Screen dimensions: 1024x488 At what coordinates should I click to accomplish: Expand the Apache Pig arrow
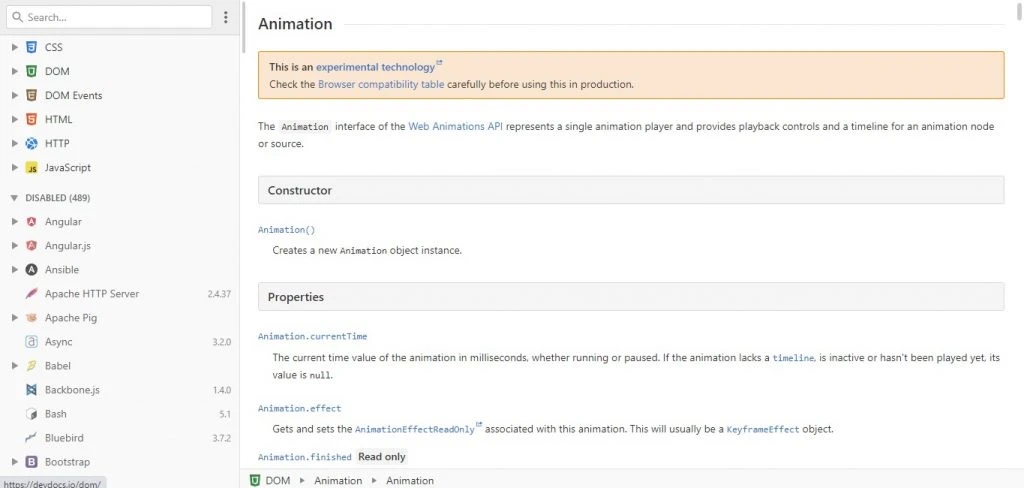point(14,318)
